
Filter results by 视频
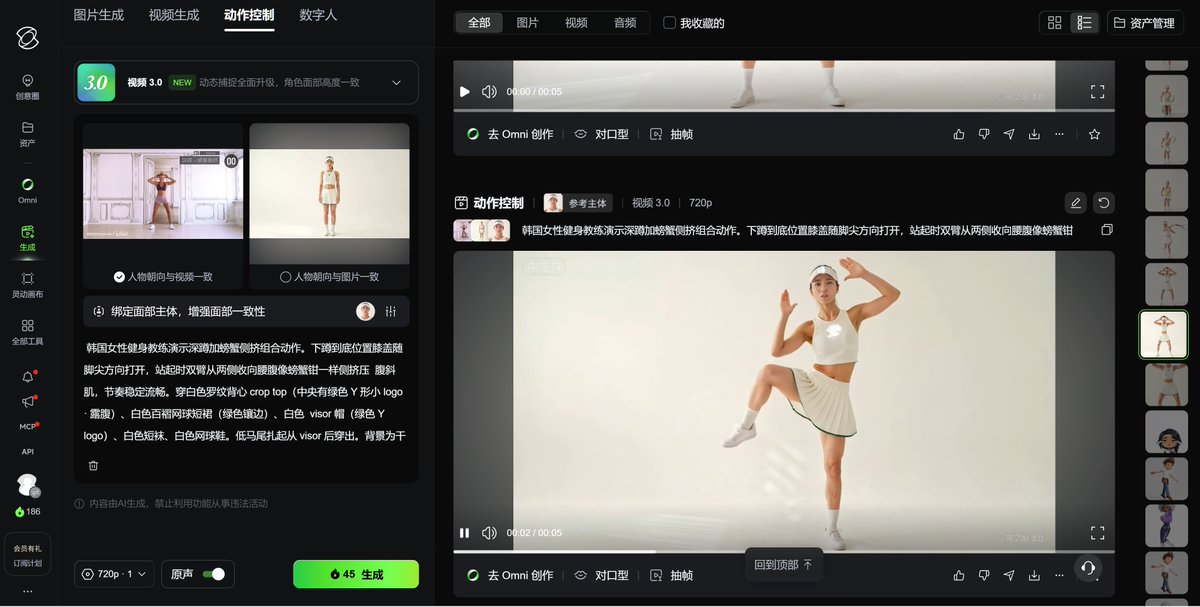click(576, 22)
